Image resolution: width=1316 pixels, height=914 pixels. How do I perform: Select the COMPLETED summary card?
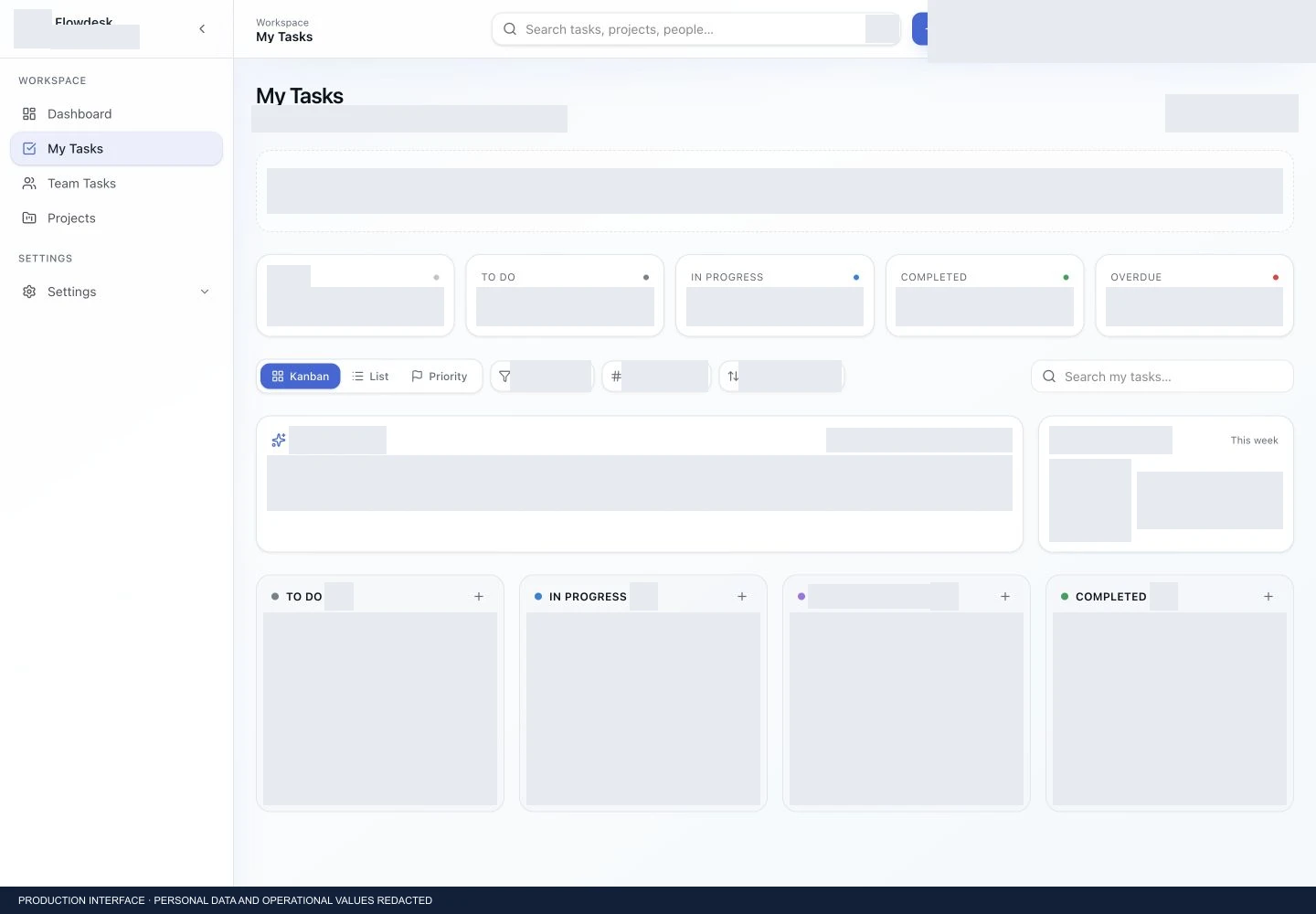(984, 295)
